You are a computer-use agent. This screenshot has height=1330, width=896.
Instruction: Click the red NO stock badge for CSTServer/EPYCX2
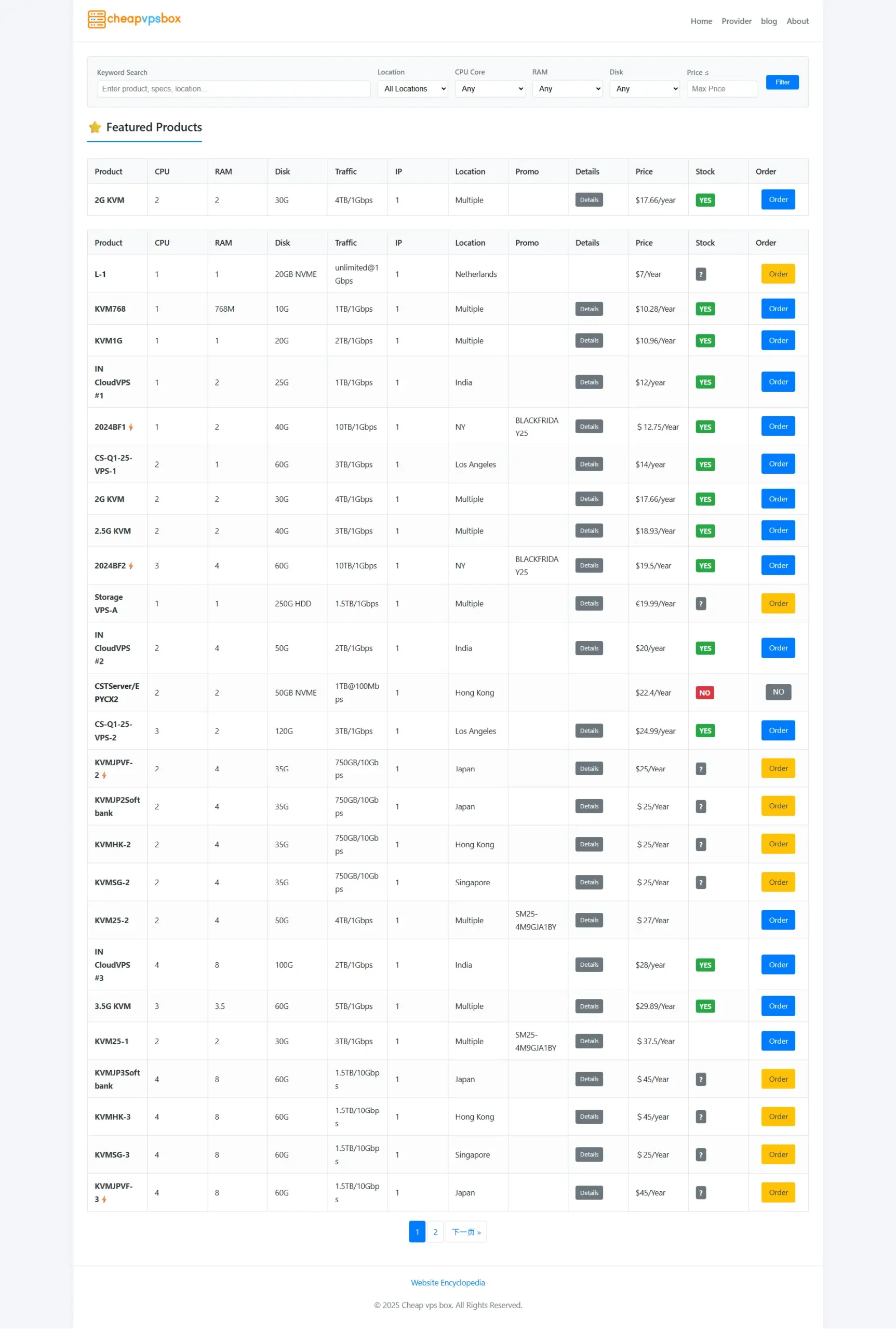(x=704, y=693)
